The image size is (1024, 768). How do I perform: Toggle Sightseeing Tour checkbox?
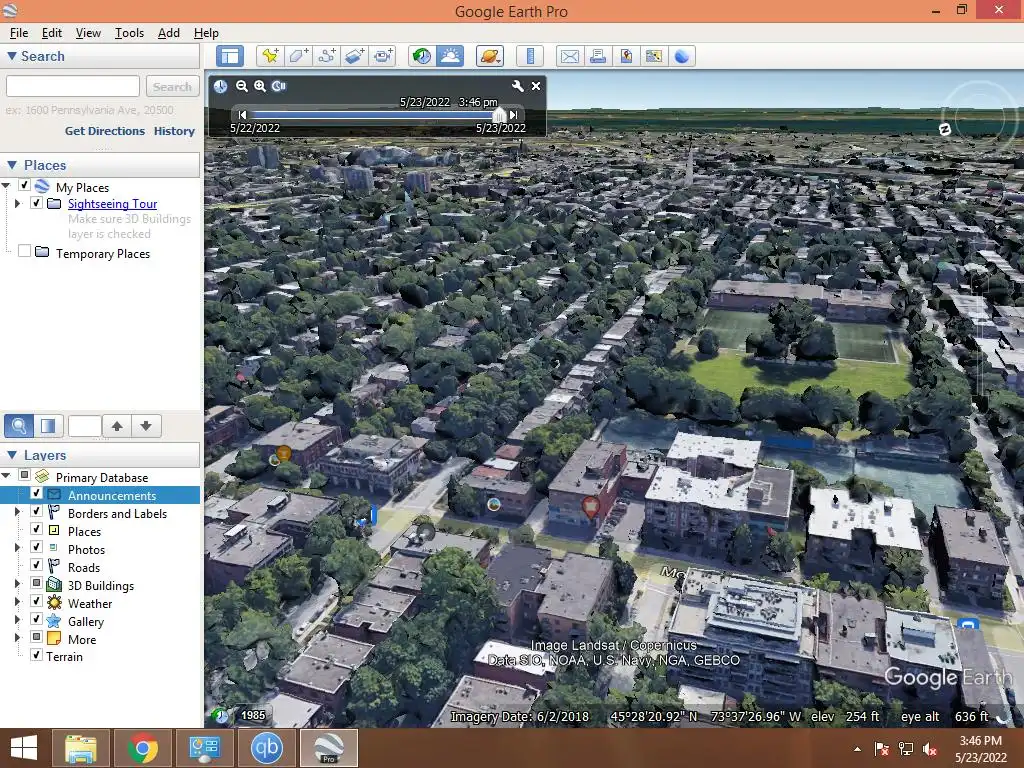pyautogui.click(x=37, y=203)
